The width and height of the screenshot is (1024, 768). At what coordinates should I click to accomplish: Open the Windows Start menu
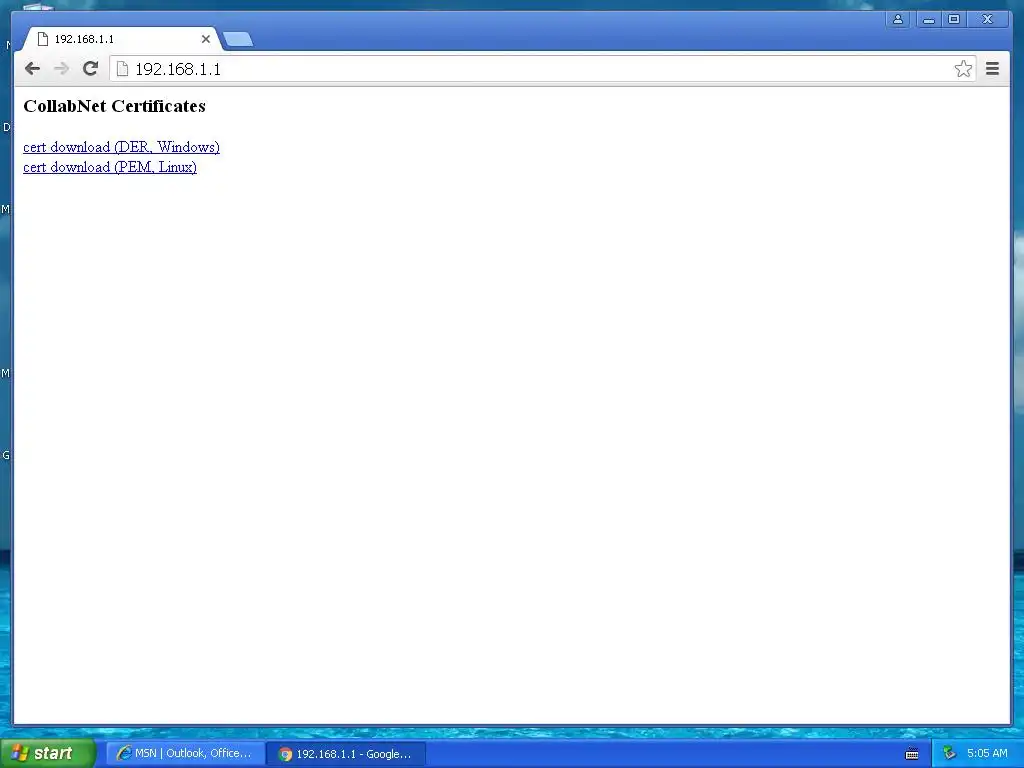coord(47,753)
